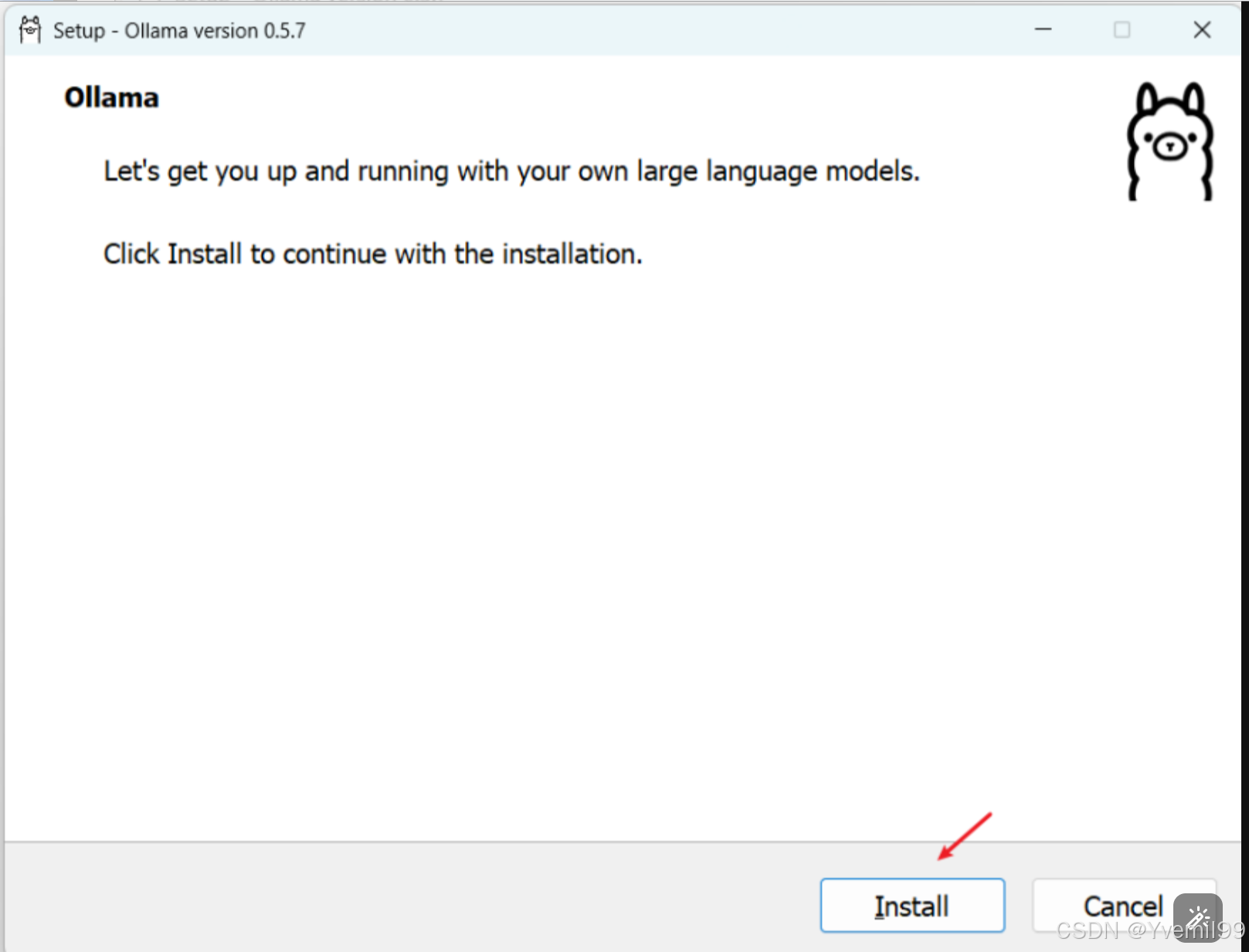Click the Install button
This screenshot has width=1249, height=952.
(912, 905)
